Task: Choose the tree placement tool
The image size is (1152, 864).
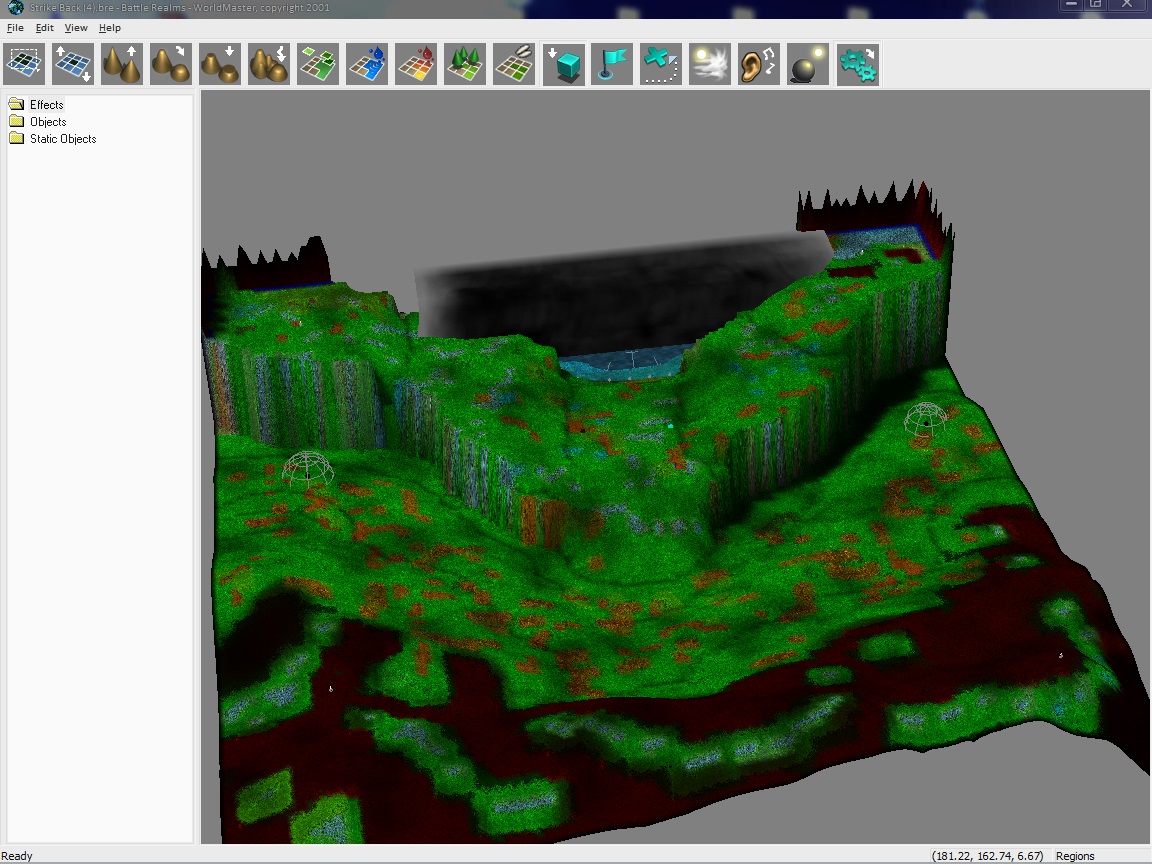Action: point(465,64)
